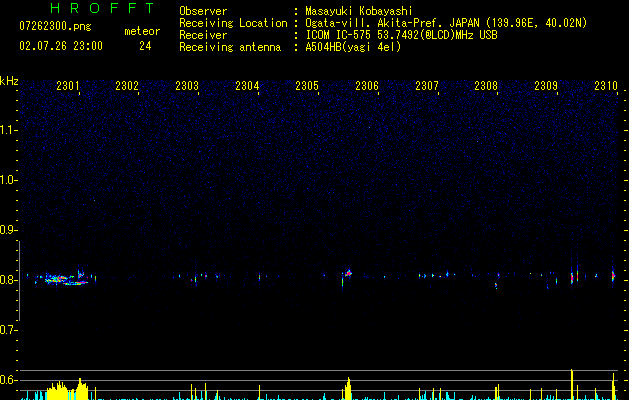
Task: Click the meteor echo just before 2306
Action: (x=347, y=274)
